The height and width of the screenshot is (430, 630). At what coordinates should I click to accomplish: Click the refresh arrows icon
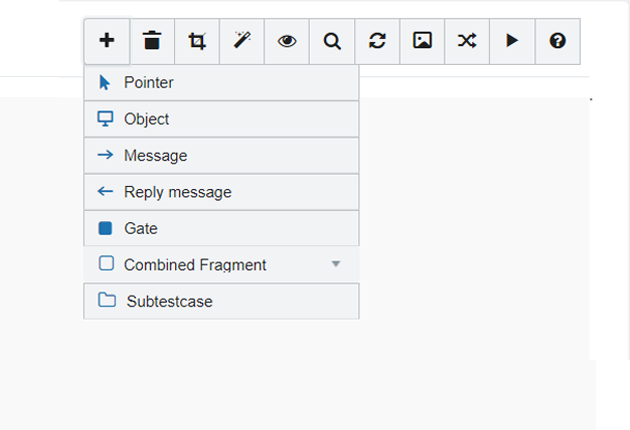coord(377,41)
